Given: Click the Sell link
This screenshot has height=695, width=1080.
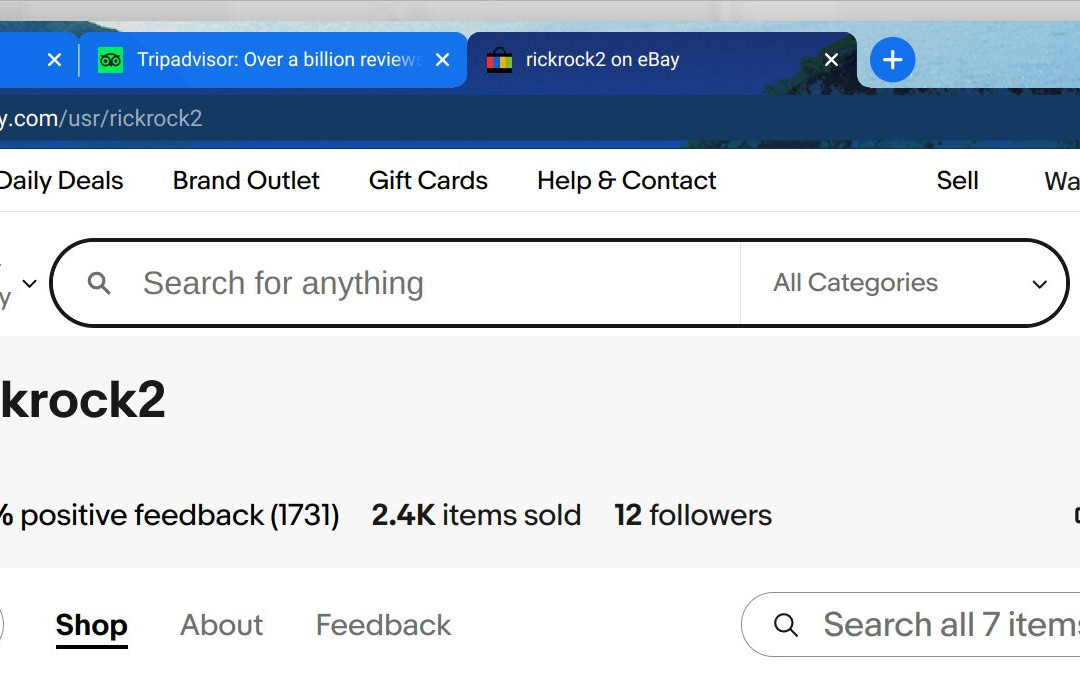Looking at the screenshot, I should coord(957,181).
